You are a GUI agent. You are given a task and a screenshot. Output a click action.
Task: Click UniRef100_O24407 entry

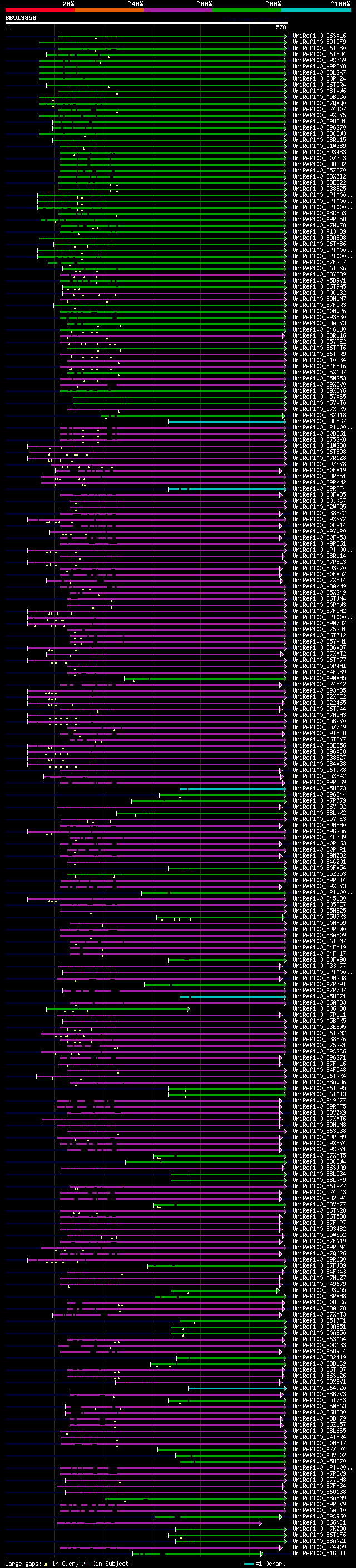(x=319, y=110)
